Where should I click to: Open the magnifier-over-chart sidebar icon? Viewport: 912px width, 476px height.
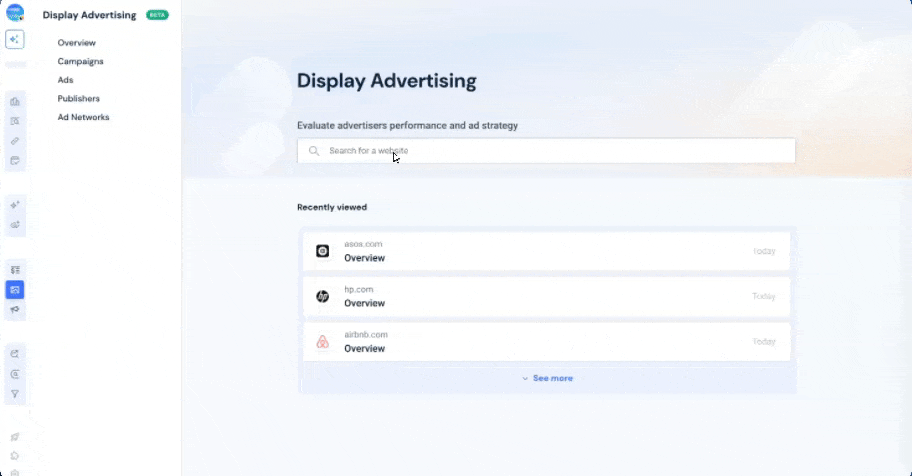[x=15, y=121]
